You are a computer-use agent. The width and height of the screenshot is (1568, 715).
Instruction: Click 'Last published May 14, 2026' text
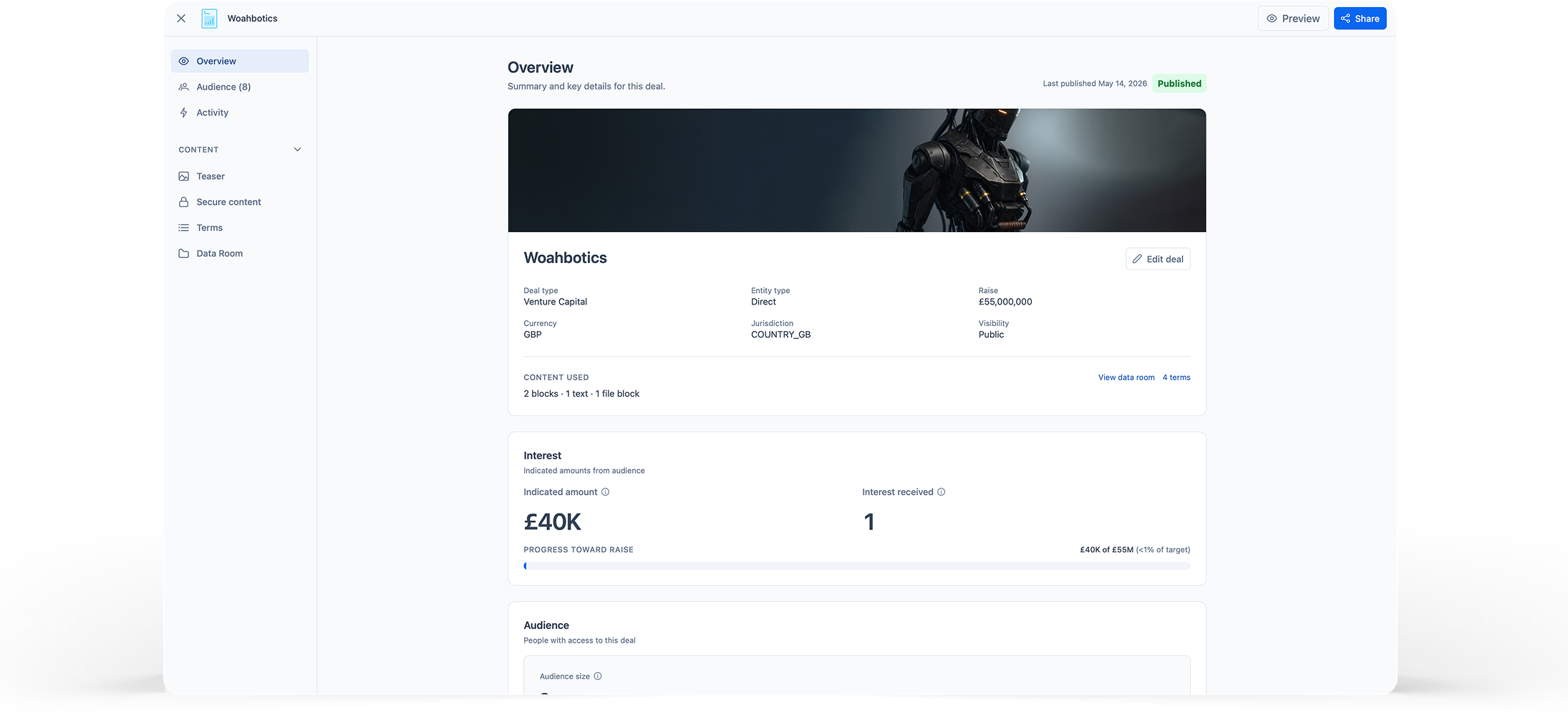coord(1095,84)
